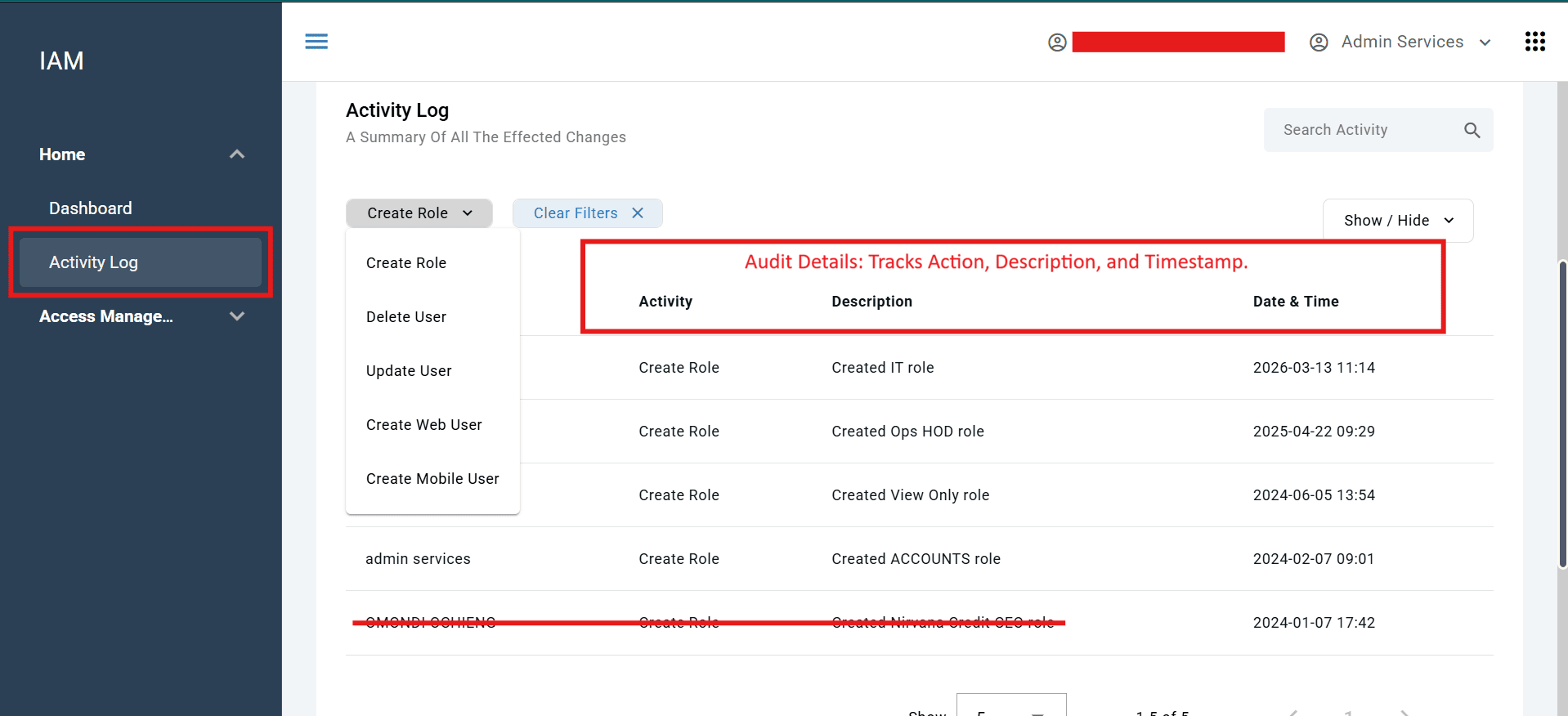
Task: Click the Home sidebar heading
Action: tap(62, 154)
